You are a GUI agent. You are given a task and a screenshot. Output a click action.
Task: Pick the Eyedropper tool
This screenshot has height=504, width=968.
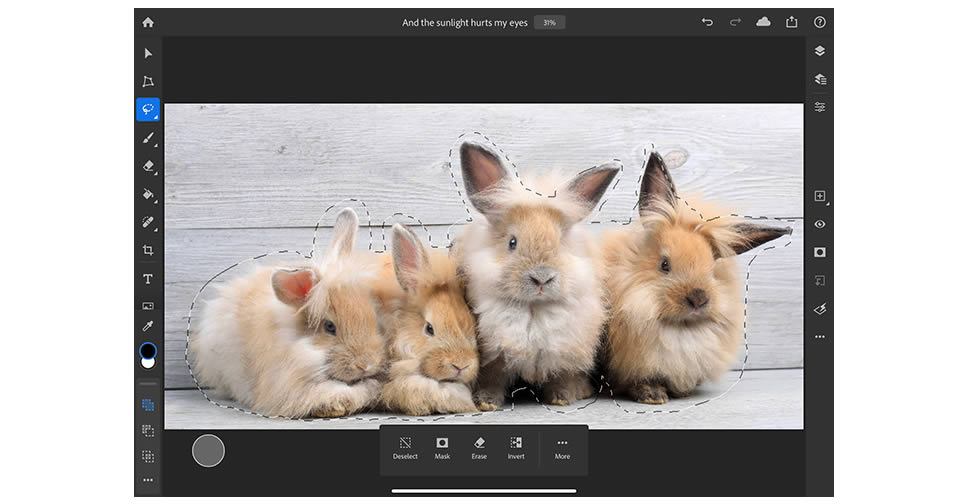148,326
